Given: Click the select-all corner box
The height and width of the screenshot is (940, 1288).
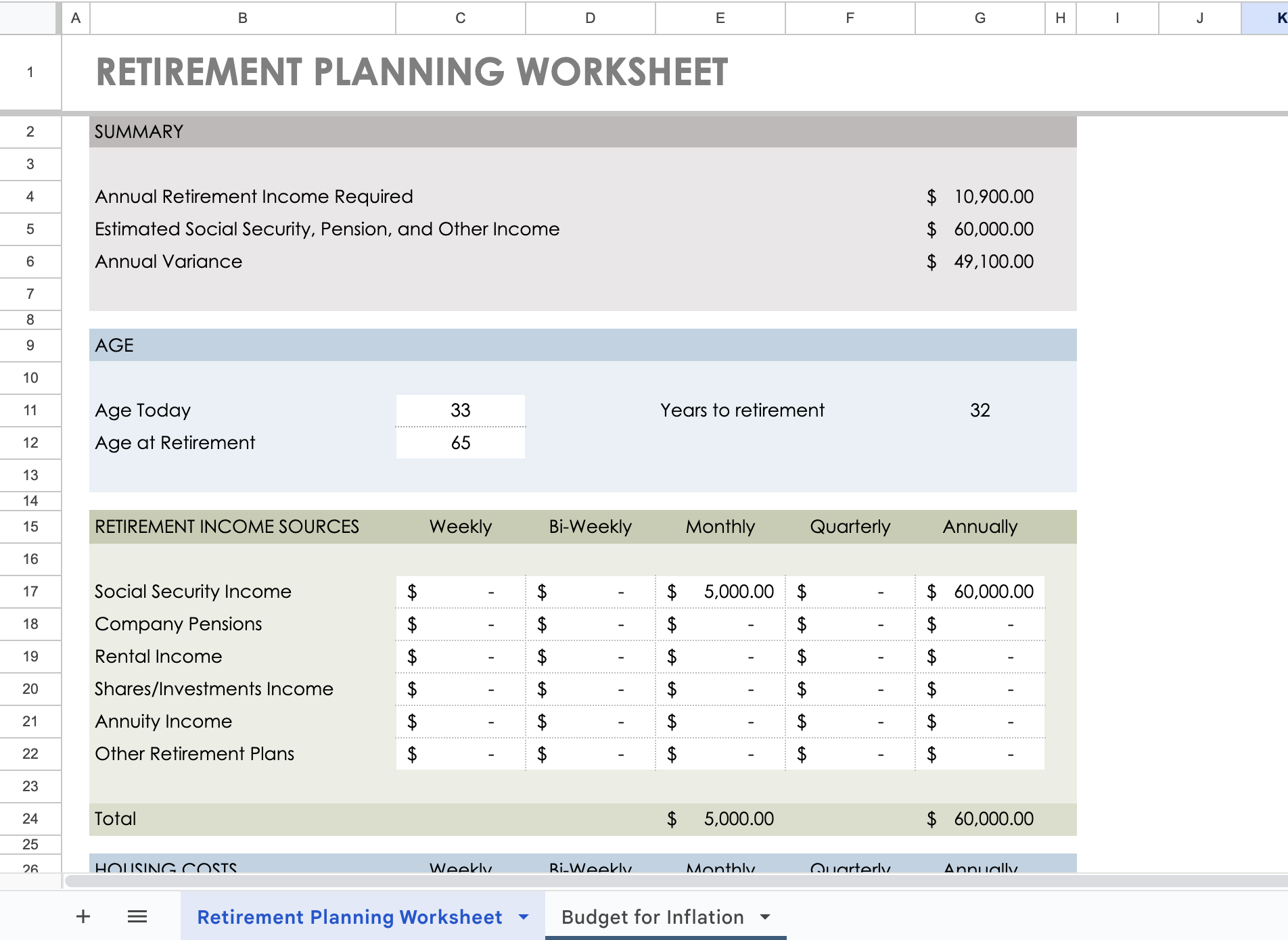Looking at the screenshot, I should (x=30, y=18).
